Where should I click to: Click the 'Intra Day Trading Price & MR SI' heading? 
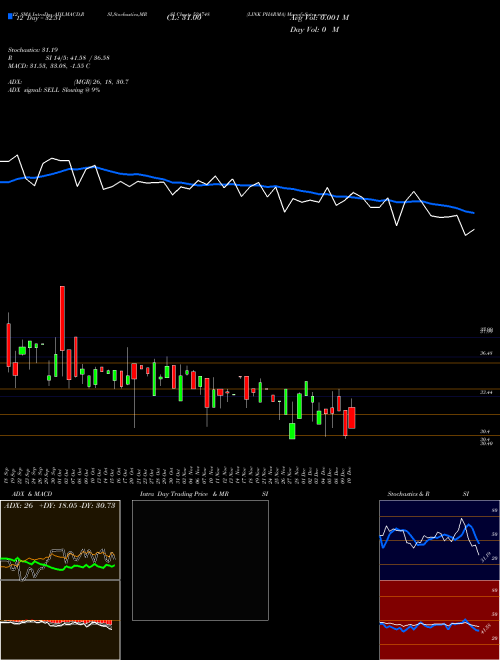click(204, 494)
